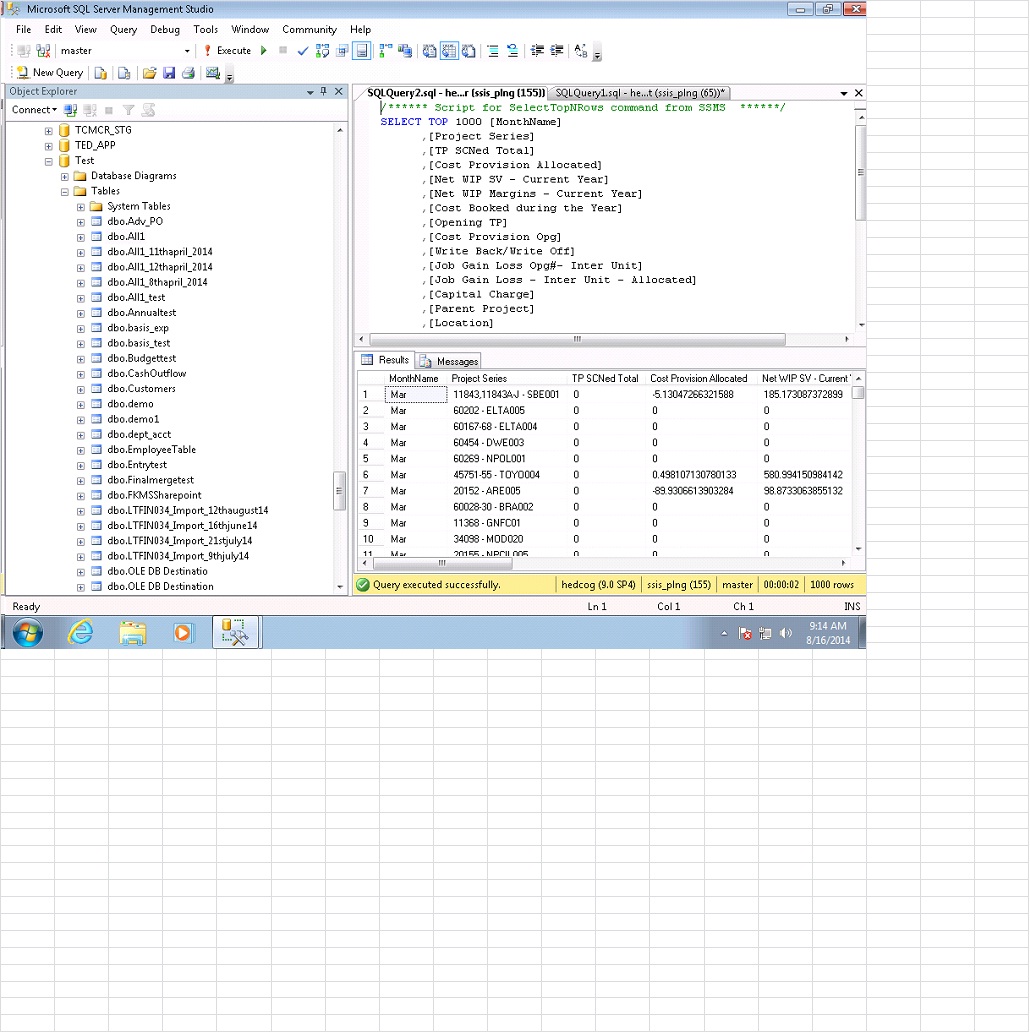Expand the dbo.Customers table node
Screen dimensions: 1030x1033
tap(80, 389)
